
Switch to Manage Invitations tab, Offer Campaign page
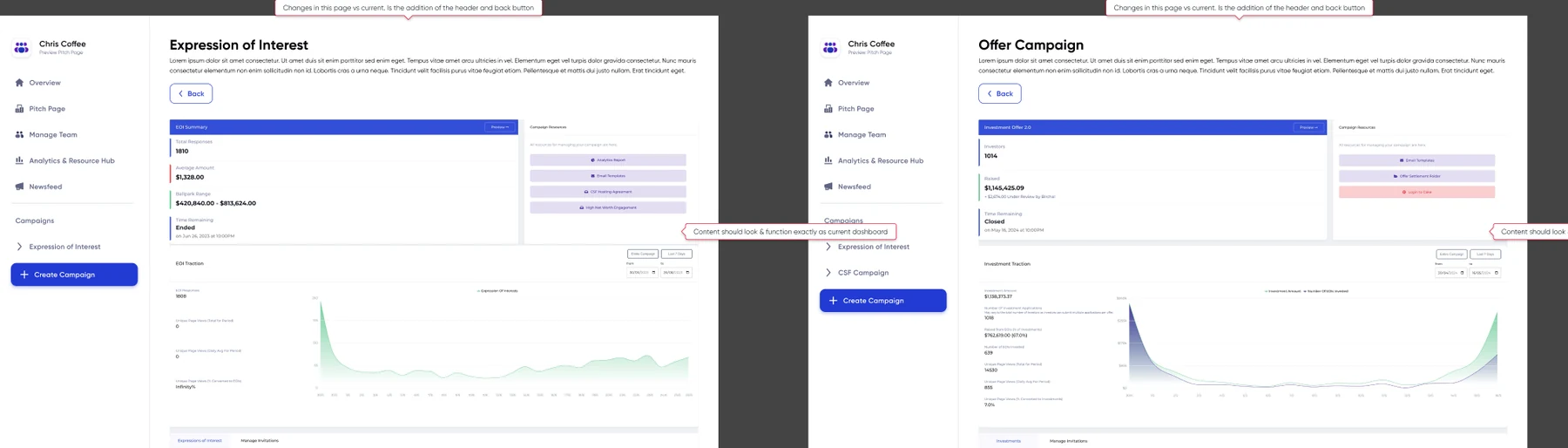(1068, 441)
